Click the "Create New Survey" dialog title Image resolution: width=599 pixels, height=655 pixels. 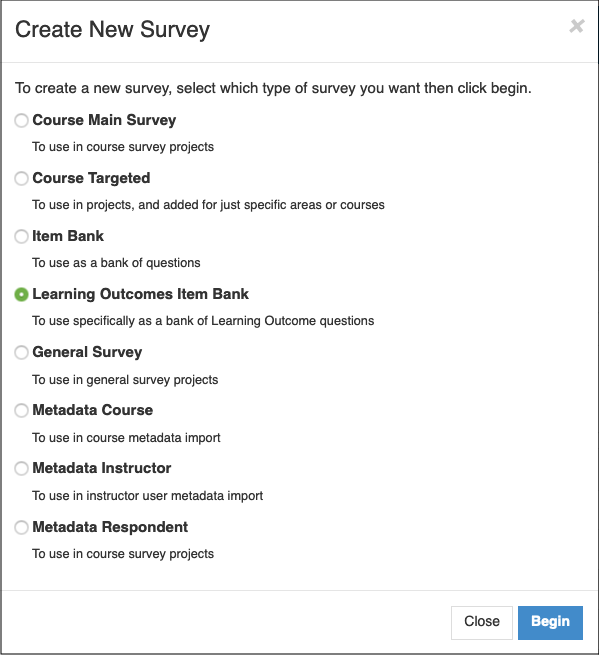pyautogui.click(x=112, y=30)
